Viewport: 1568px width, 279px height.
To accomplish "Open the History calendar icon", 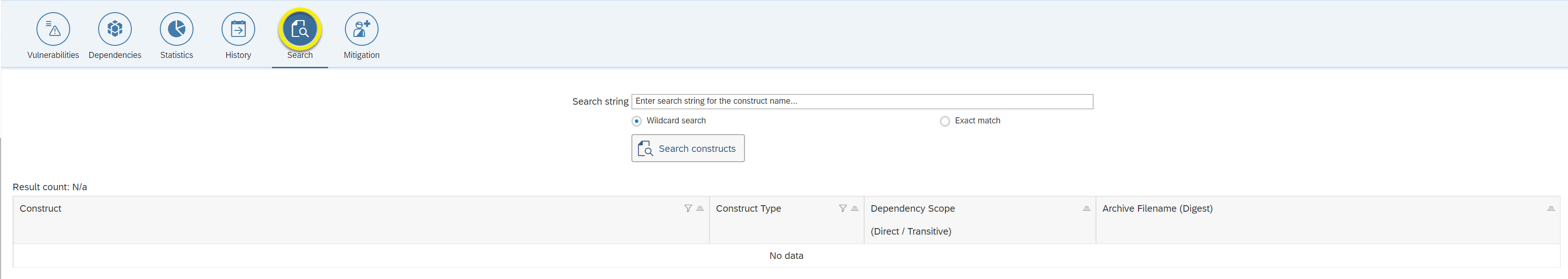I will tap(238, 29).
